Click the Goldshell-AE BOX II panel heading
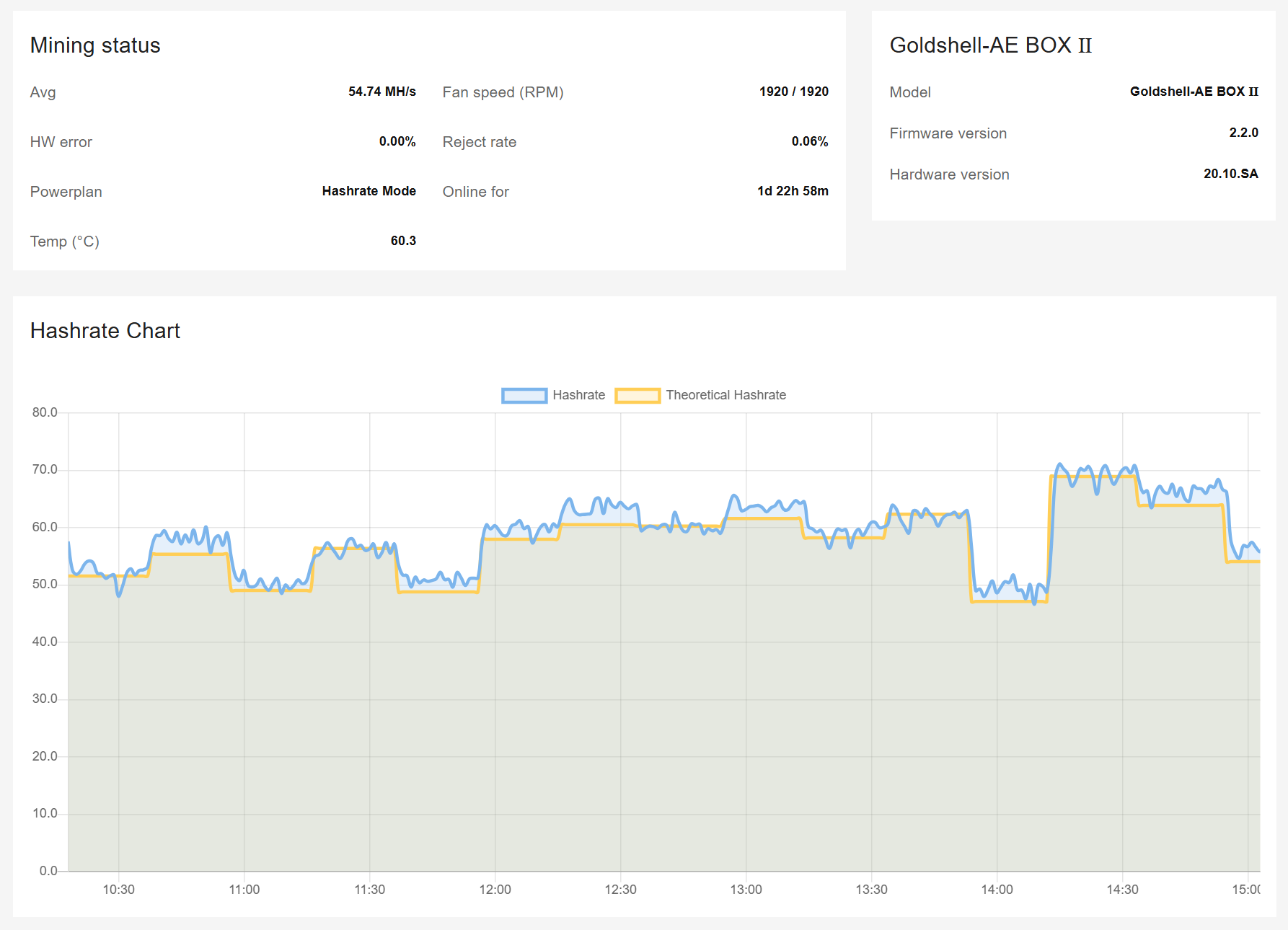This screenshot has width=1288, height=930. [x=990, y=45]
